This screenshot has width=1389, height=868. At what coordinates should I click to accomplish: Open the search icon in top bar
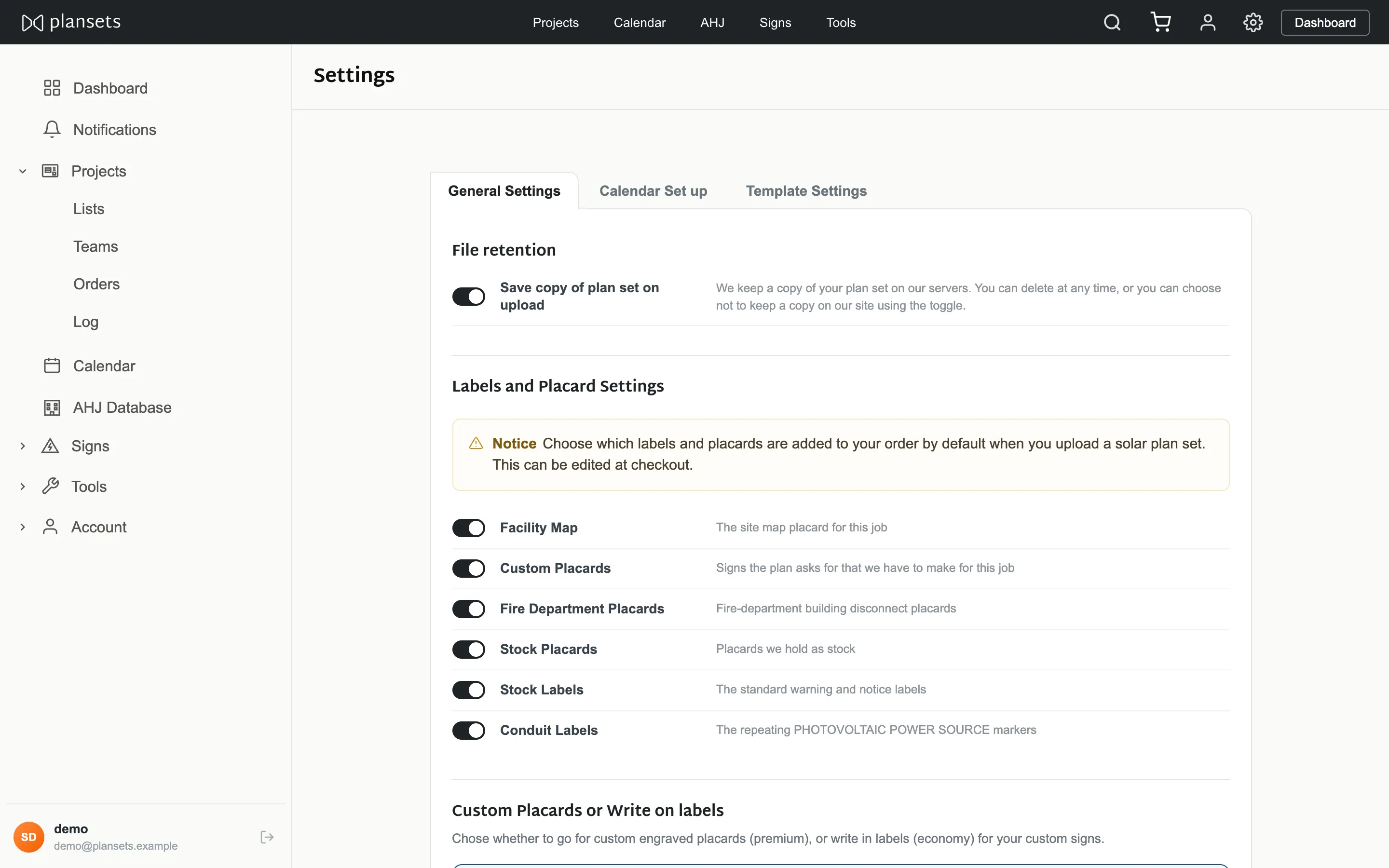[x=1112, y=22]
